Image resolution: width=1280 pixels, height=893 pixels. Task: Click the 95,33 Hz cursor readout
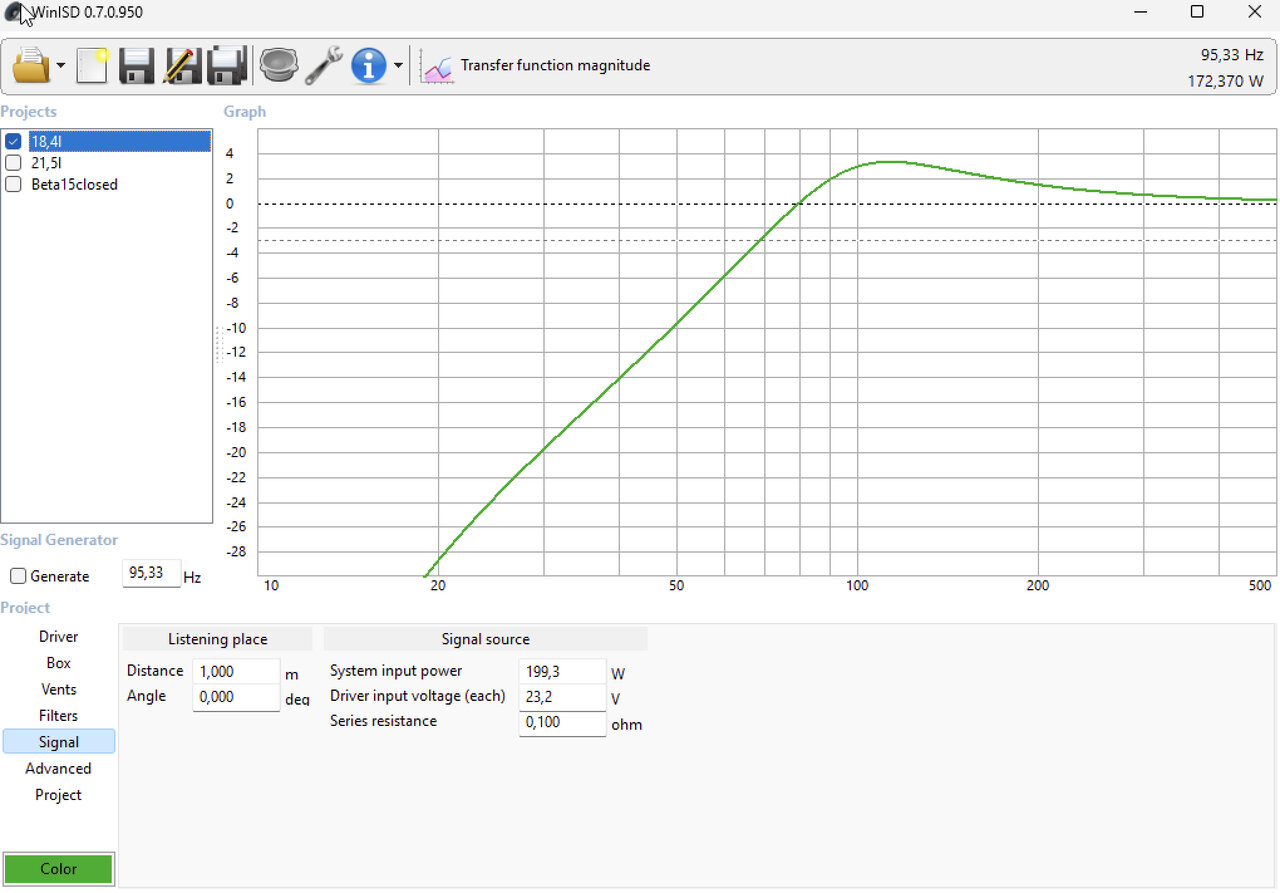pos(1232,55)
